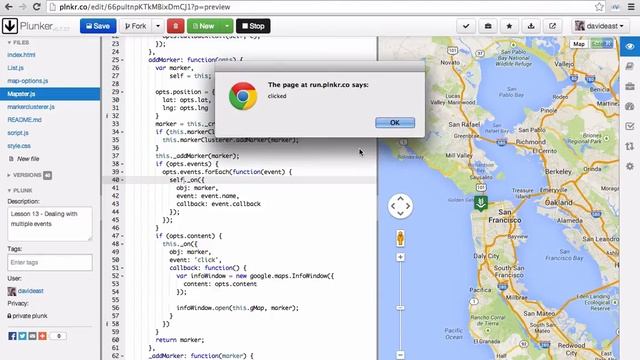This screenshot has height=360, width=640.
Task: Open map-options.js file
Action: 28,81
